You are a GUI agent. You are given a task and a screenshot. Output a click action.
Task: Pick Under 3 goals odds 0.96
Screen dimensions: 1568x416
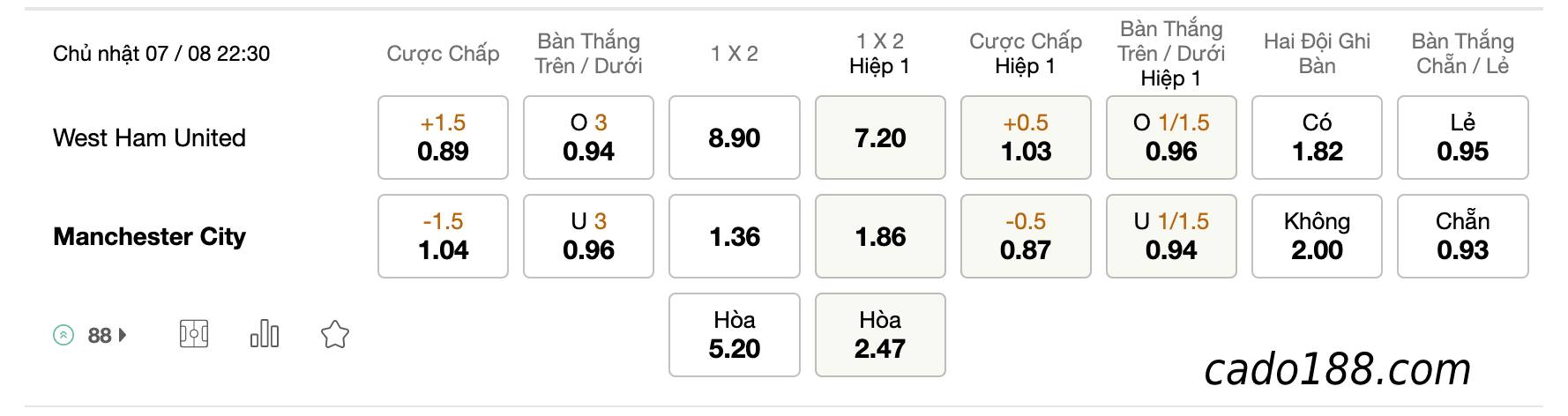tap(588, 236)
